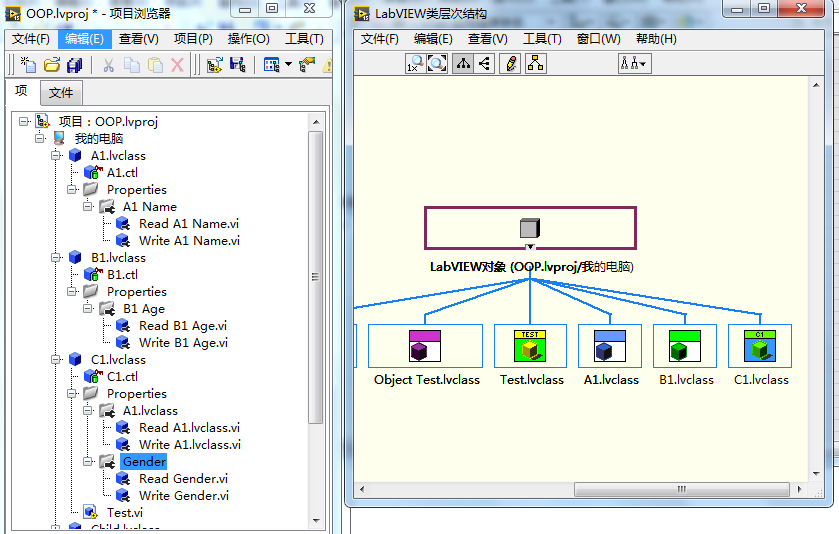Collapse the B1.lvclass tree node
This screenshot has width=839, height=534.
(56, 257)
